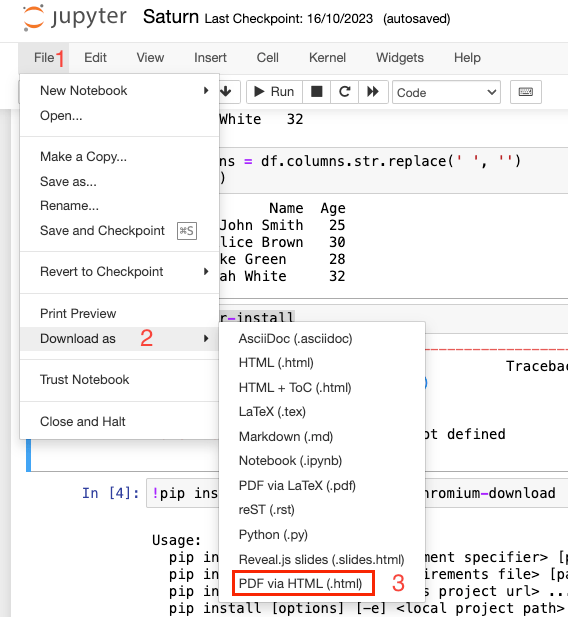
Task: Click the 'Usage:' output text
Action: pos(176,540)
